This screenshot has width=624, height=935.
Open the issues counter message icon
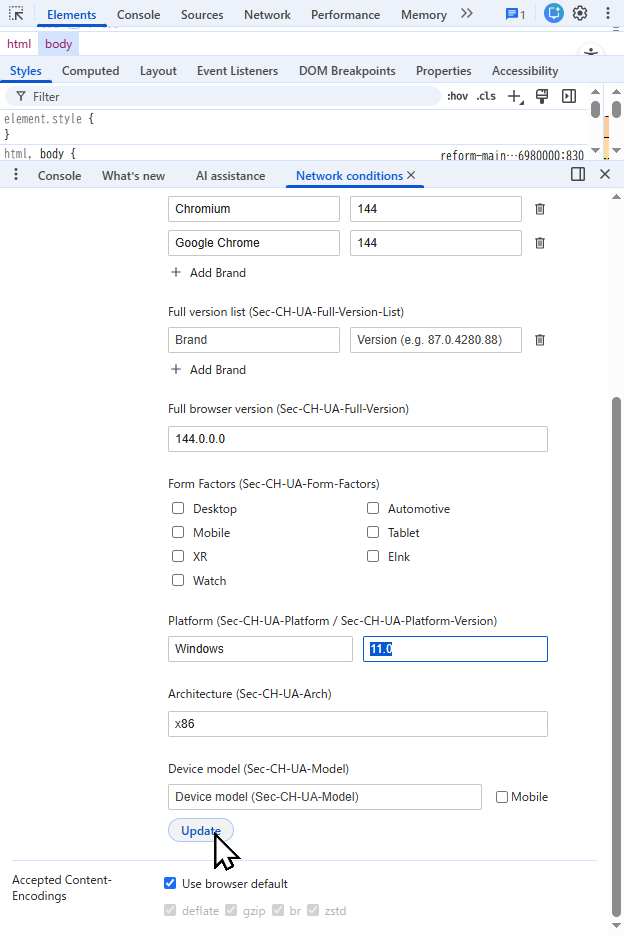515,15
